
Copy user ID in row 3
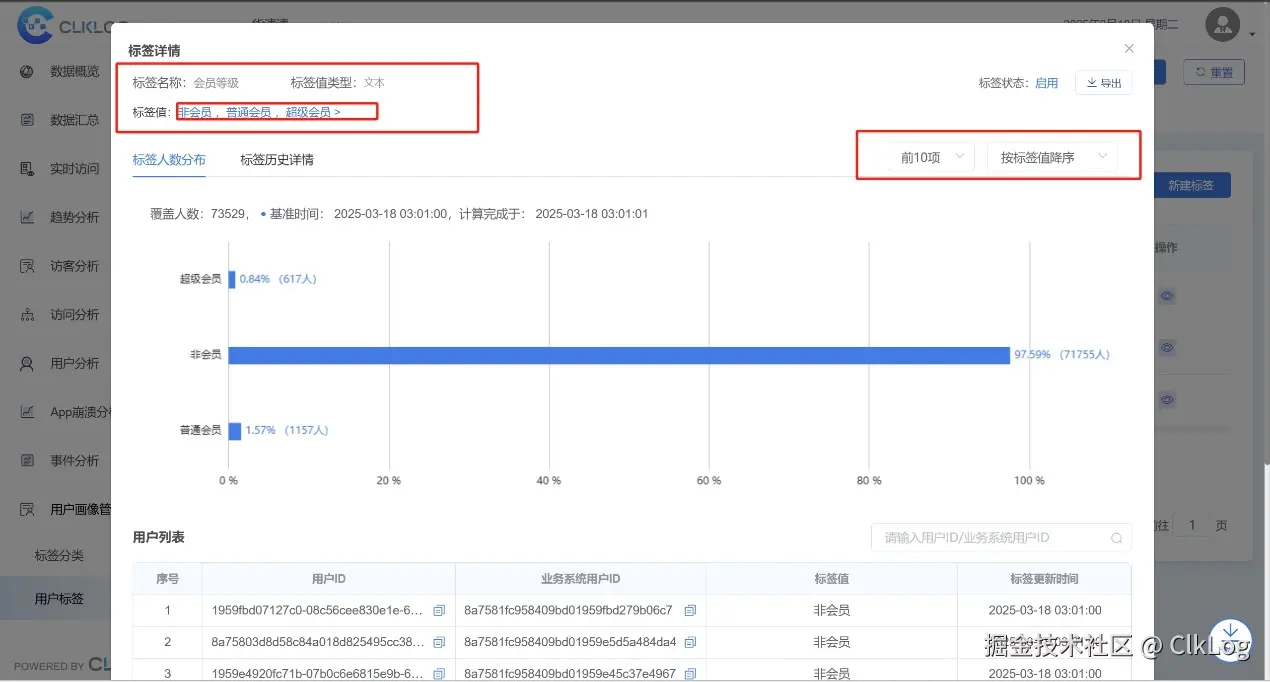pos(439,674)
